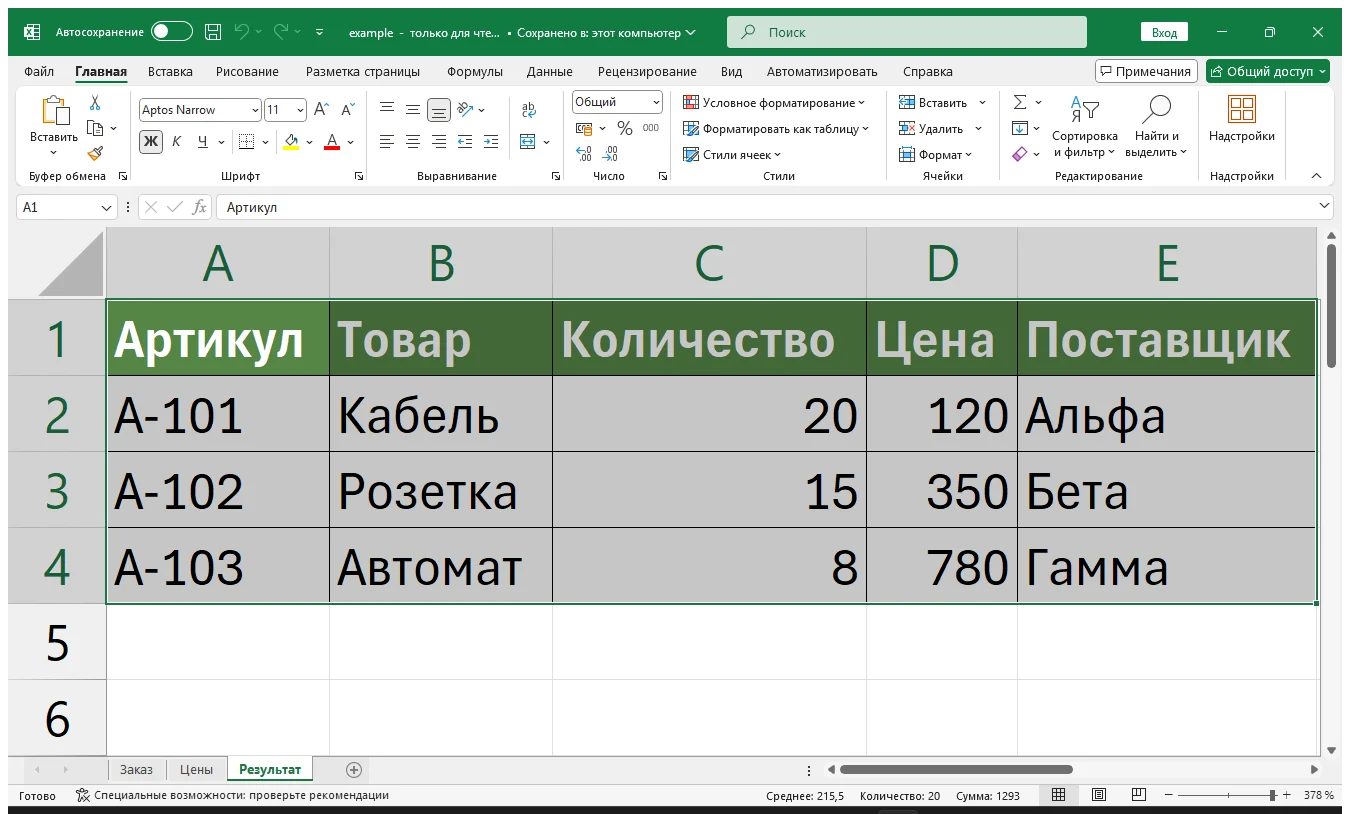
Task: Click the Вход sign-in button
Action: tap(1164, 32)
